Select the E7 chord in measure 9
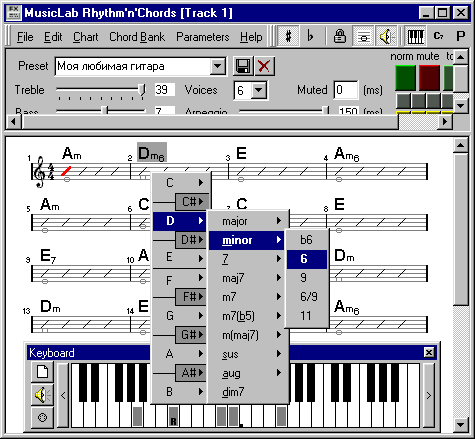 pos(48,256)
